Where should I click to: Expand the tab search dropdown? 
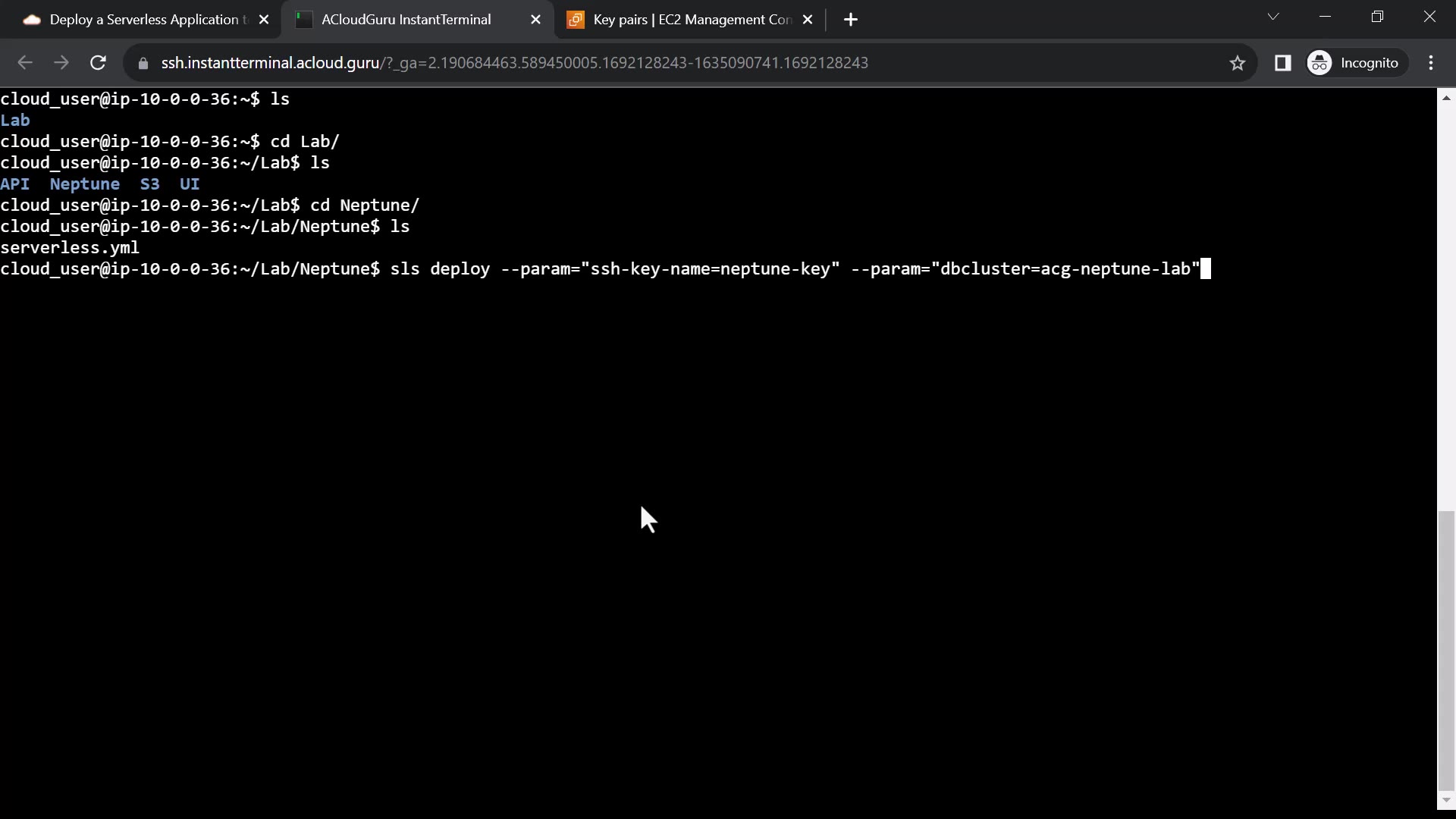pyautogui.click(x=1273, y=17)
